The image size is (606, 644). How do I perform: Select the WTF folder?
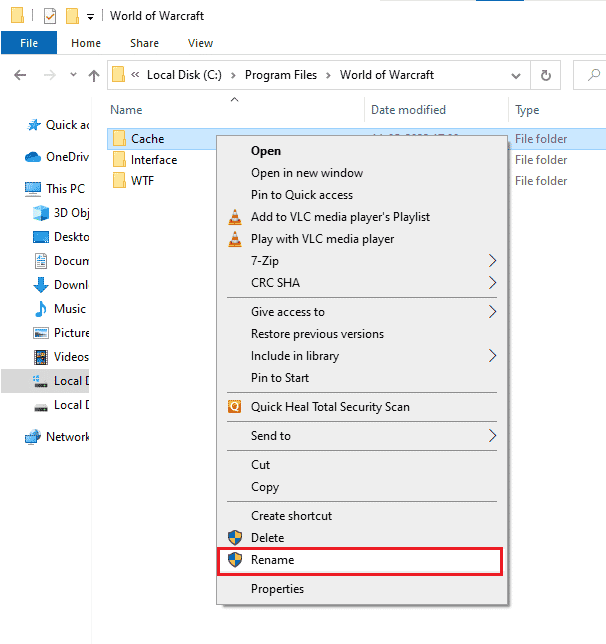tap(142, 181)
